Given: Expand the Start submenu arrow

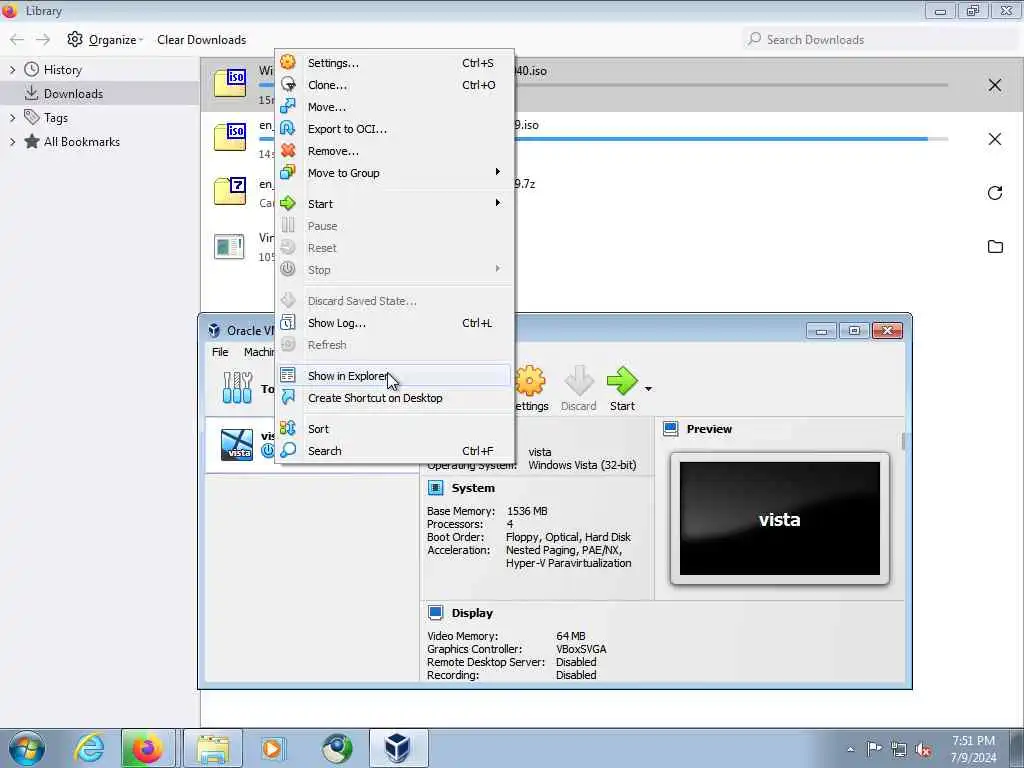Looking at the screenshot, I should pyautogui.click(x=498, y=203).
